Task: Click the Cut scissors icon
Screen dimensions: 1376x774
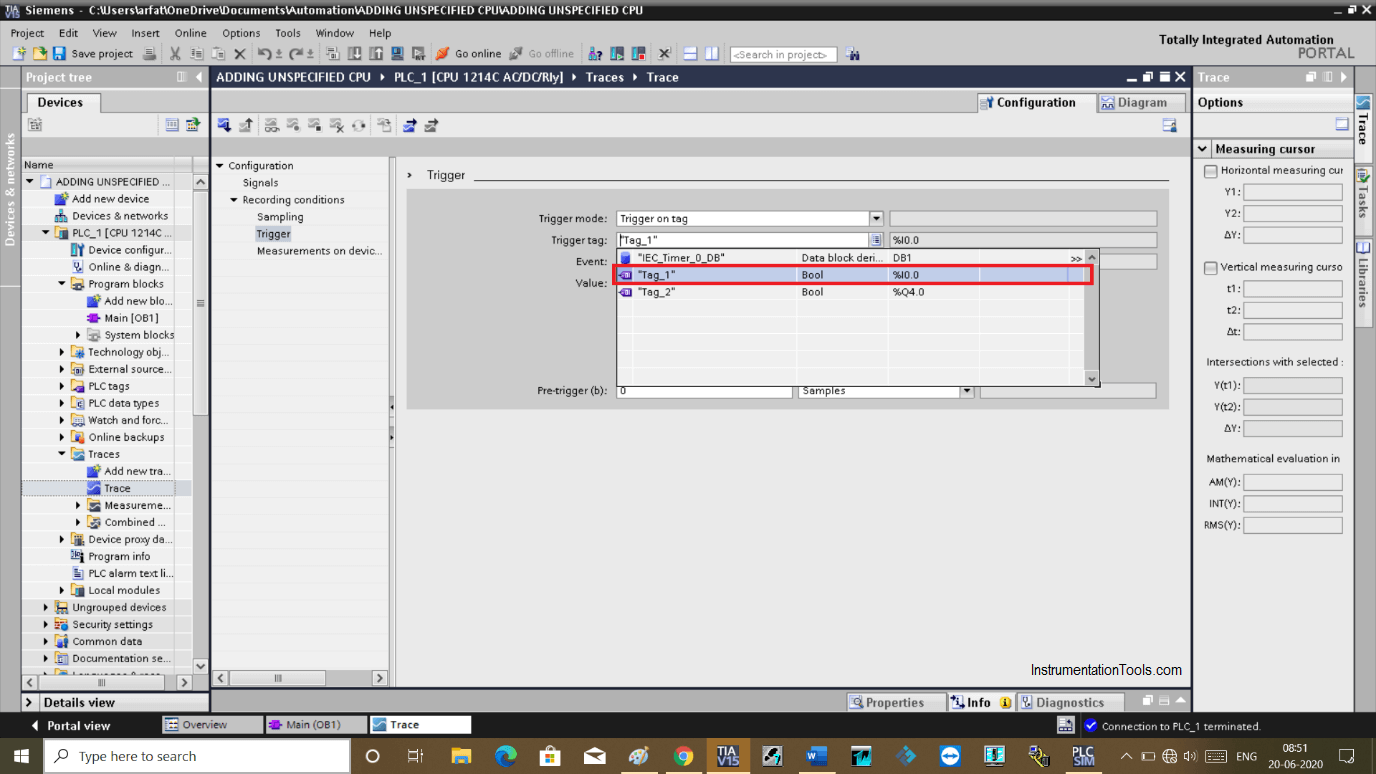Action: pos(175,54)
